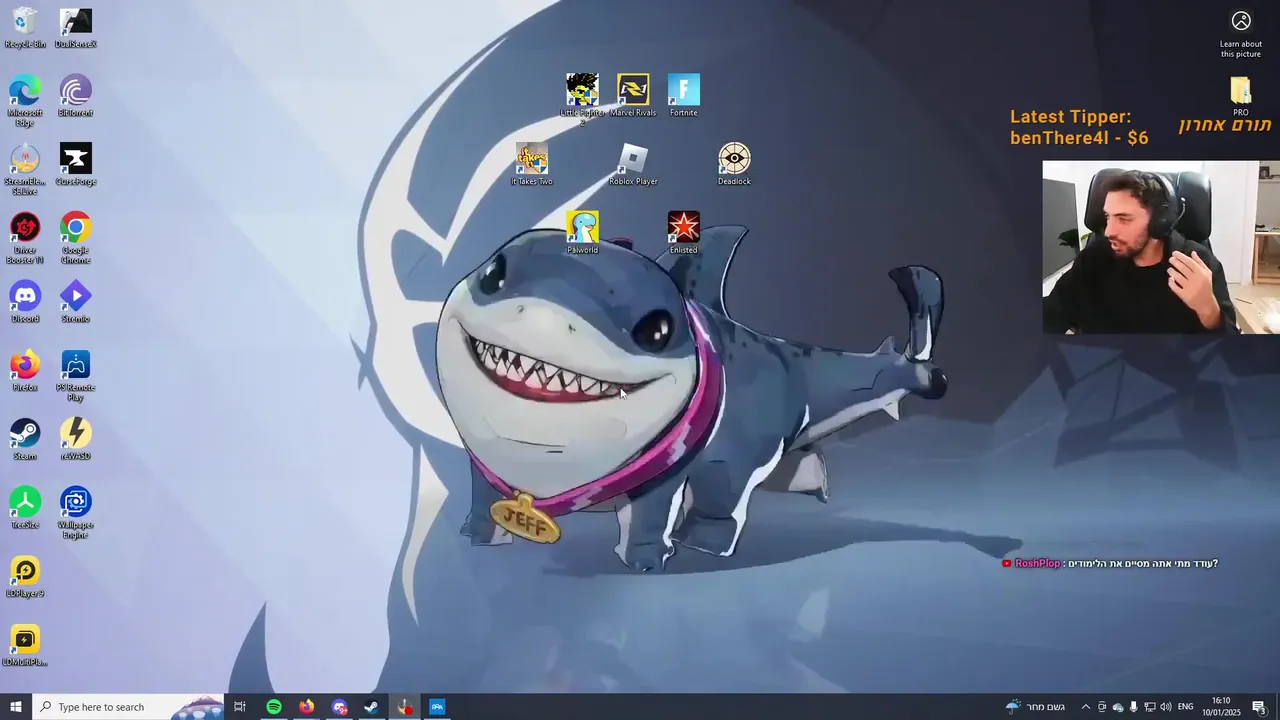1280x720 pixels.
Task: Select the LDPlayer 9 desktop icon
Action: pos(25,577)
